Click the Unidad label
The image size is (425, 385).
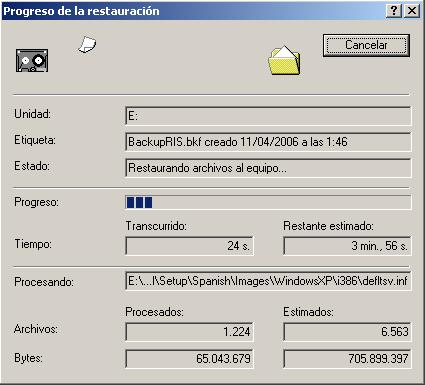click(x=32, y=114)
